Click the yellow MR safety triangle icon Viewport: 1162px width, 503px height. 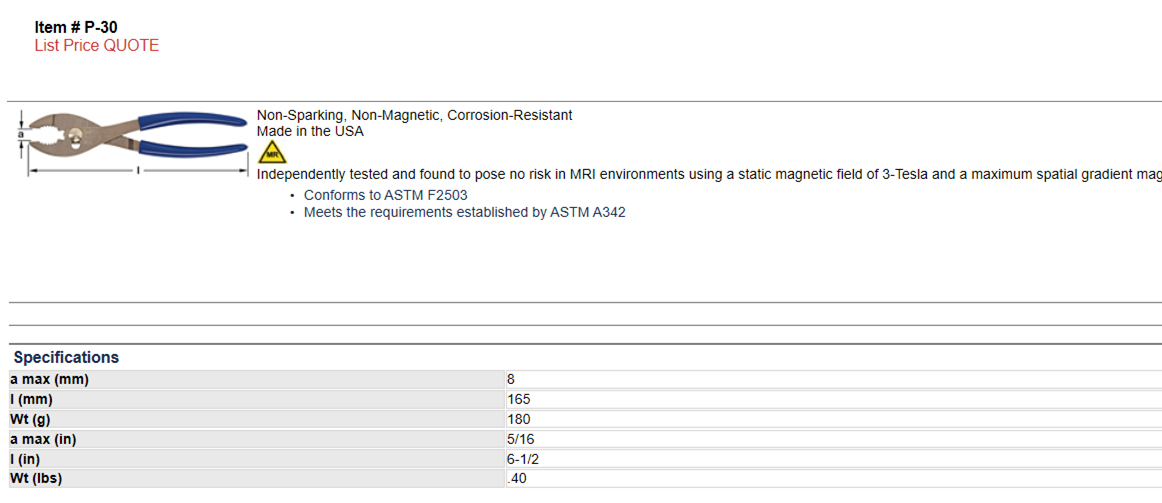(272, 153)
